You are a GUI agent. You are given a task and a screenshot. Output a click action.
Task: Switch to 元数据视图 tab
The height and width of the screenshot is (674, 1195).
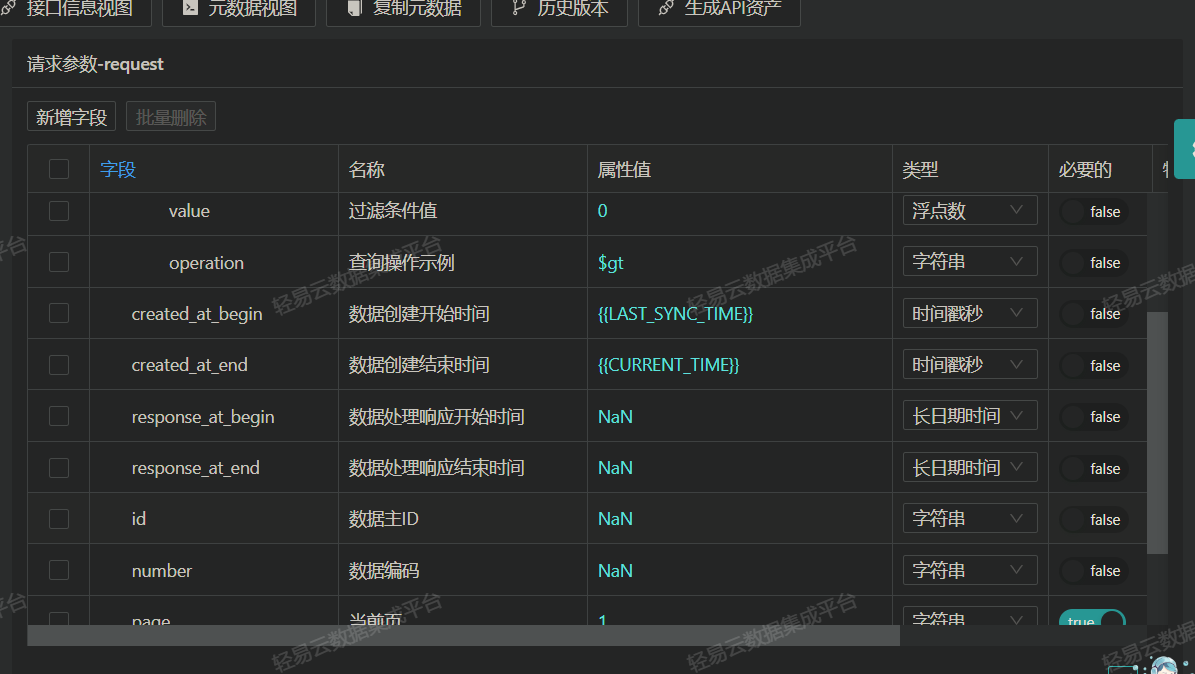click(239, 9)
